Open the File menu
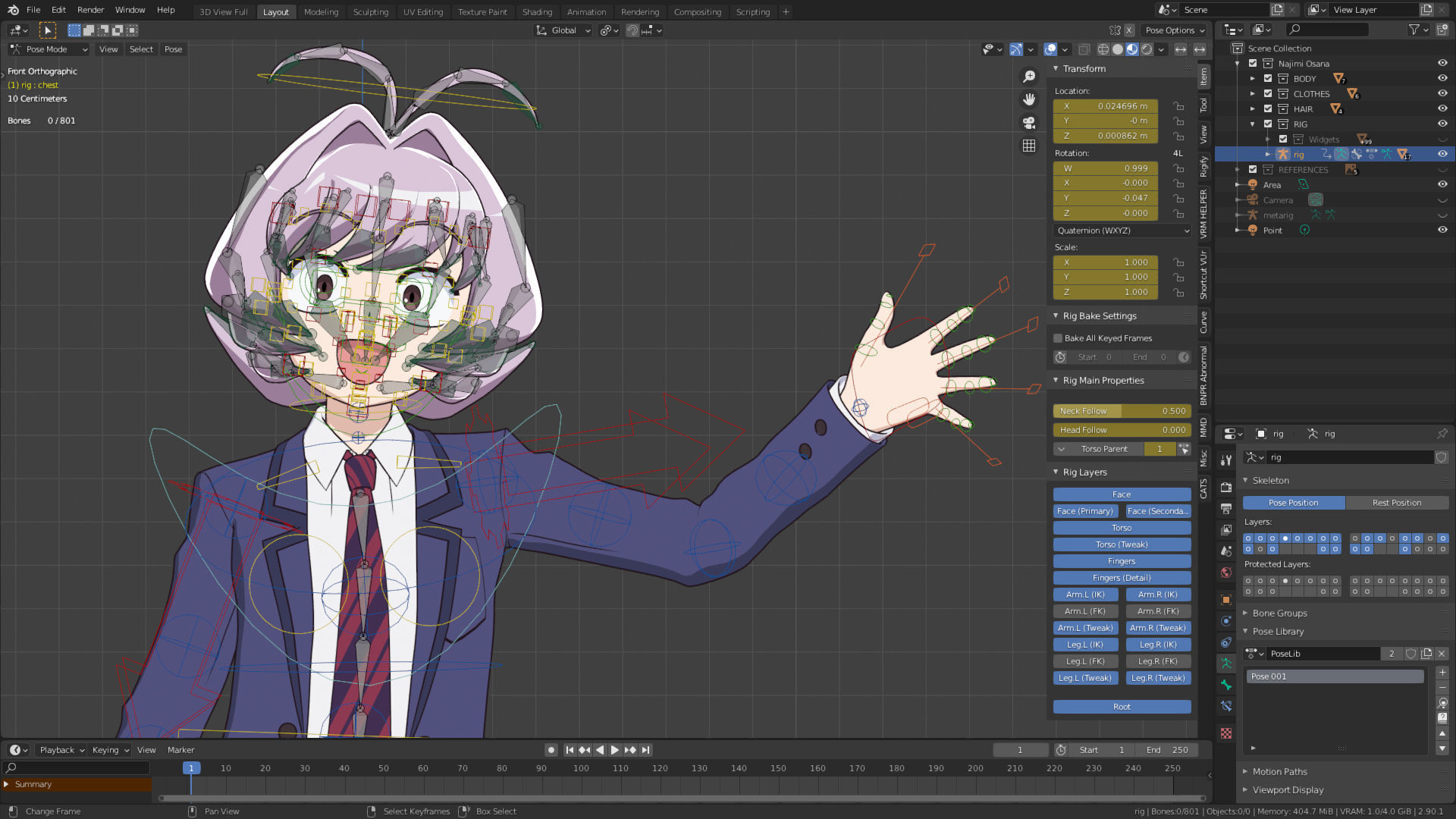Viewport: 1456px width, 819px height. pyautogui.click(x=33, y=10)
